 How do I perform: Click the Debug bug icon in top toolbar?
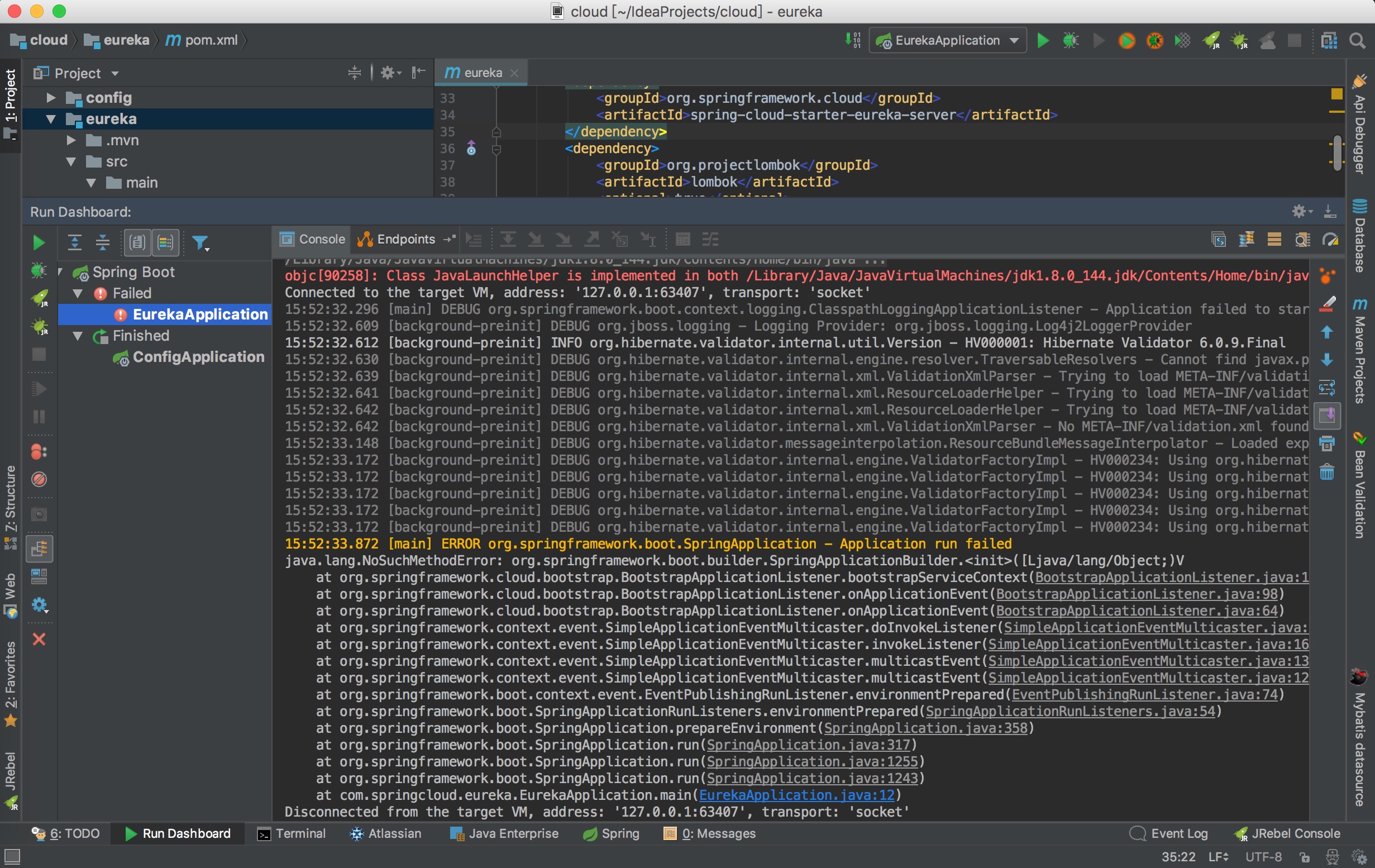1070,41
